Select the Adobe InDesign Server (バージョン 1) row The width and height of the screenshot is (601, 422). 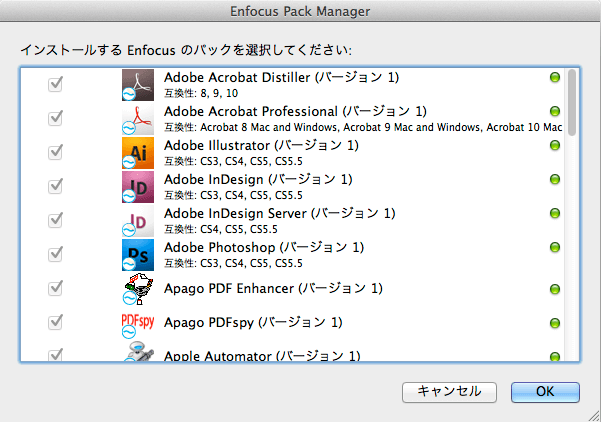pos(292,221)
